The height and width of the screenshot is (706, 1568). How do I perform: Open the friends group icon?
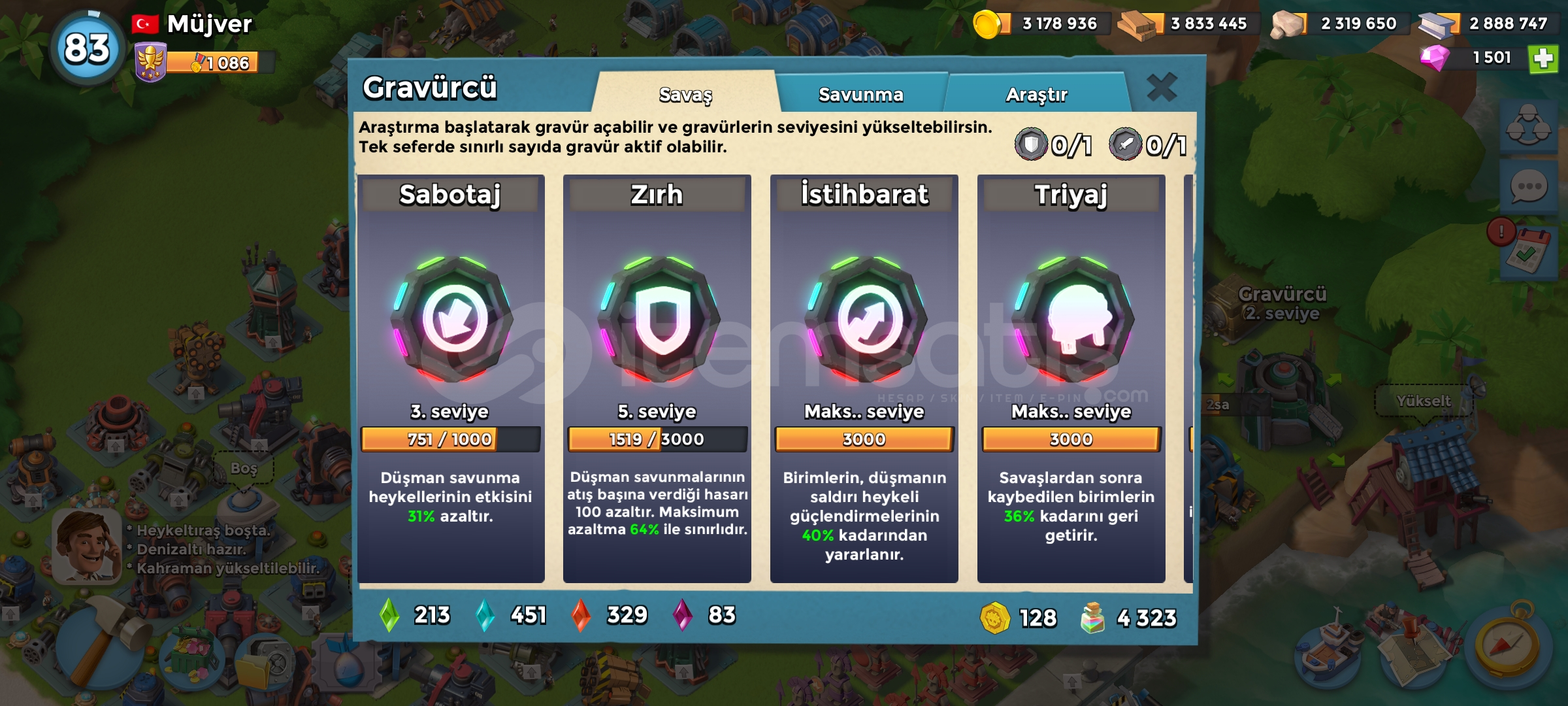coord(1529,126)
